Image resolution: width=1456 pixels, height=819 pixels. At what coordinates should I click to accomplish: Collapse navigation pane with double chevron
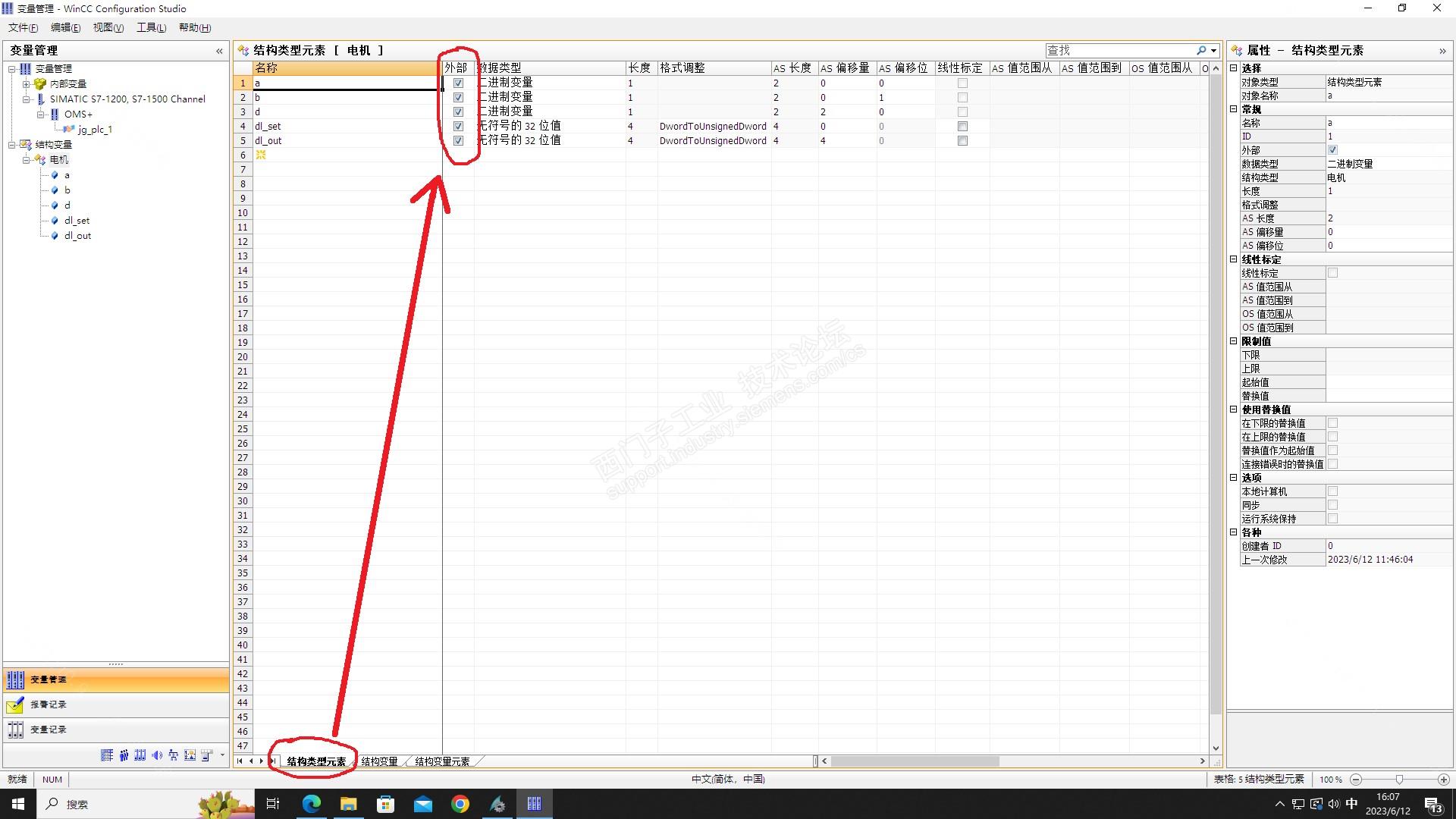219,51
